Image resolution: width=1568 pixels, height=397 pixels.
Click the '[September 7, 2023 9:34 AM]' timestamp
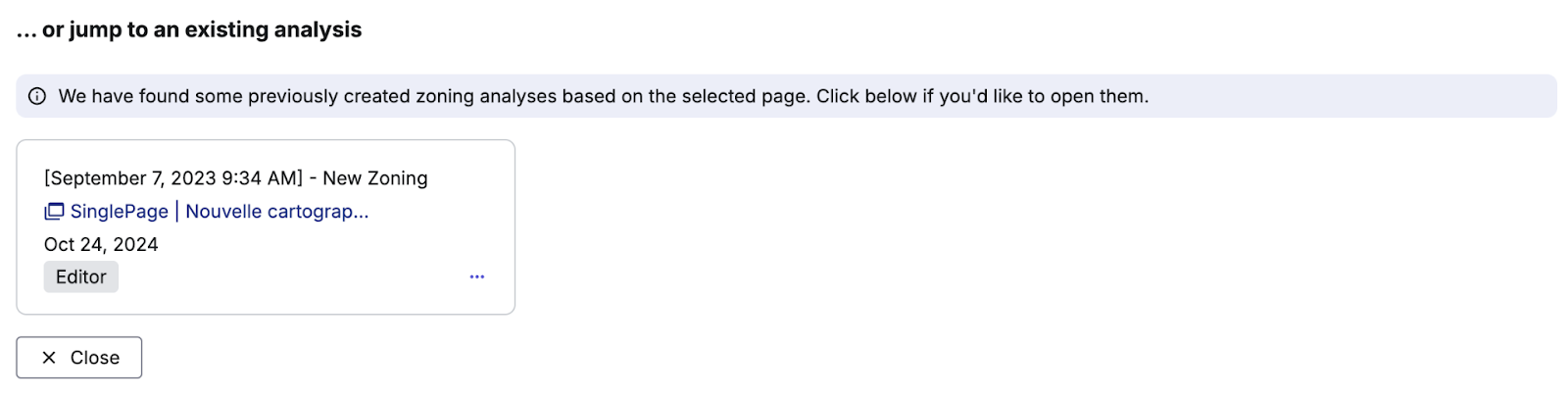[173, 178]
